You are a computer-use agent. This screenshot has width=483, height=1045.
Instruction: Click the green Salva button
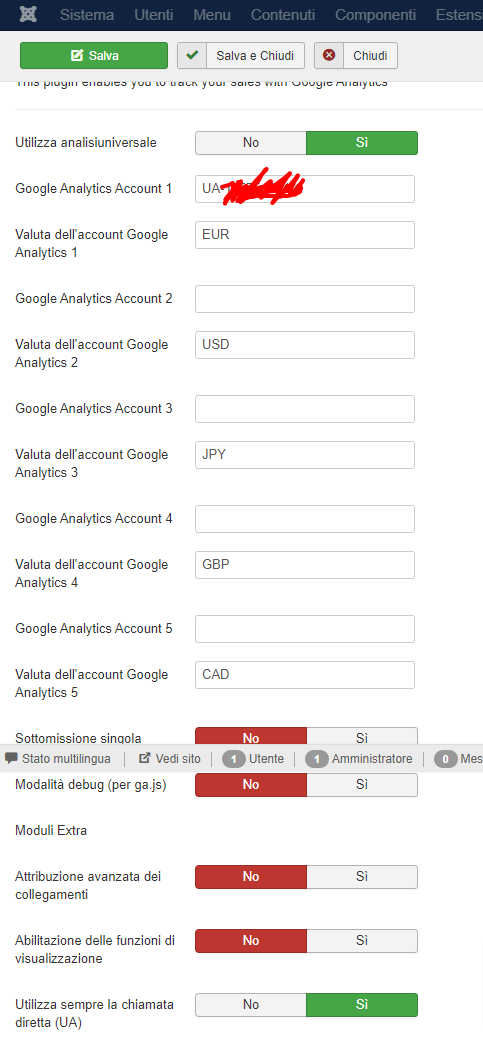[x=94, y=55]
